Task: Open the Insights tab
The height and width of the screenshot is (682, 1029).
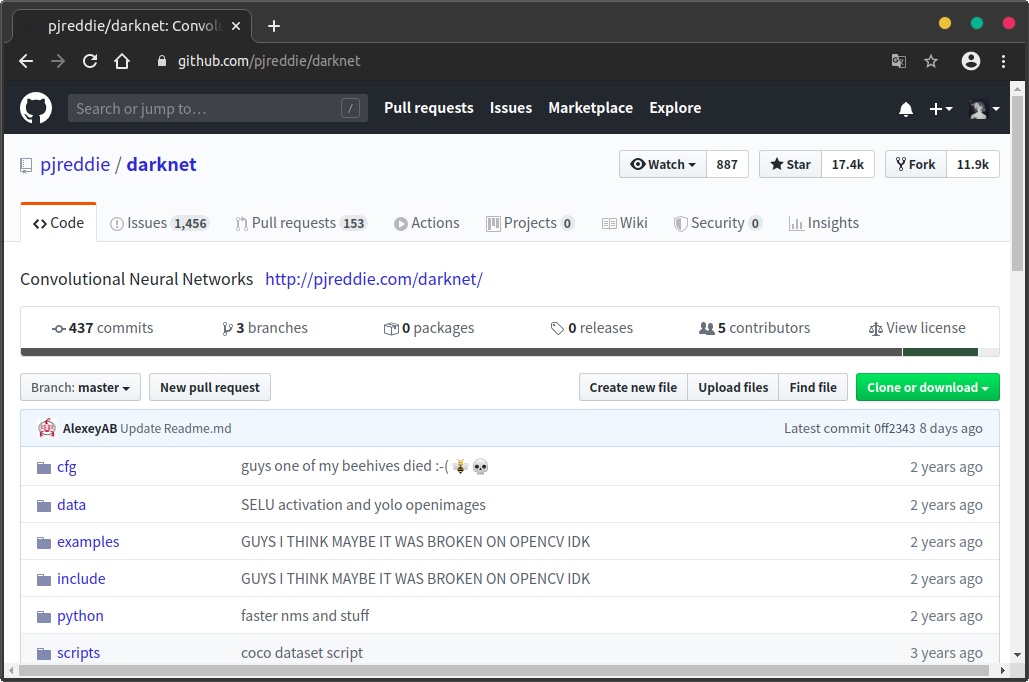Action: pyautogui.click(x=824, y=223)
